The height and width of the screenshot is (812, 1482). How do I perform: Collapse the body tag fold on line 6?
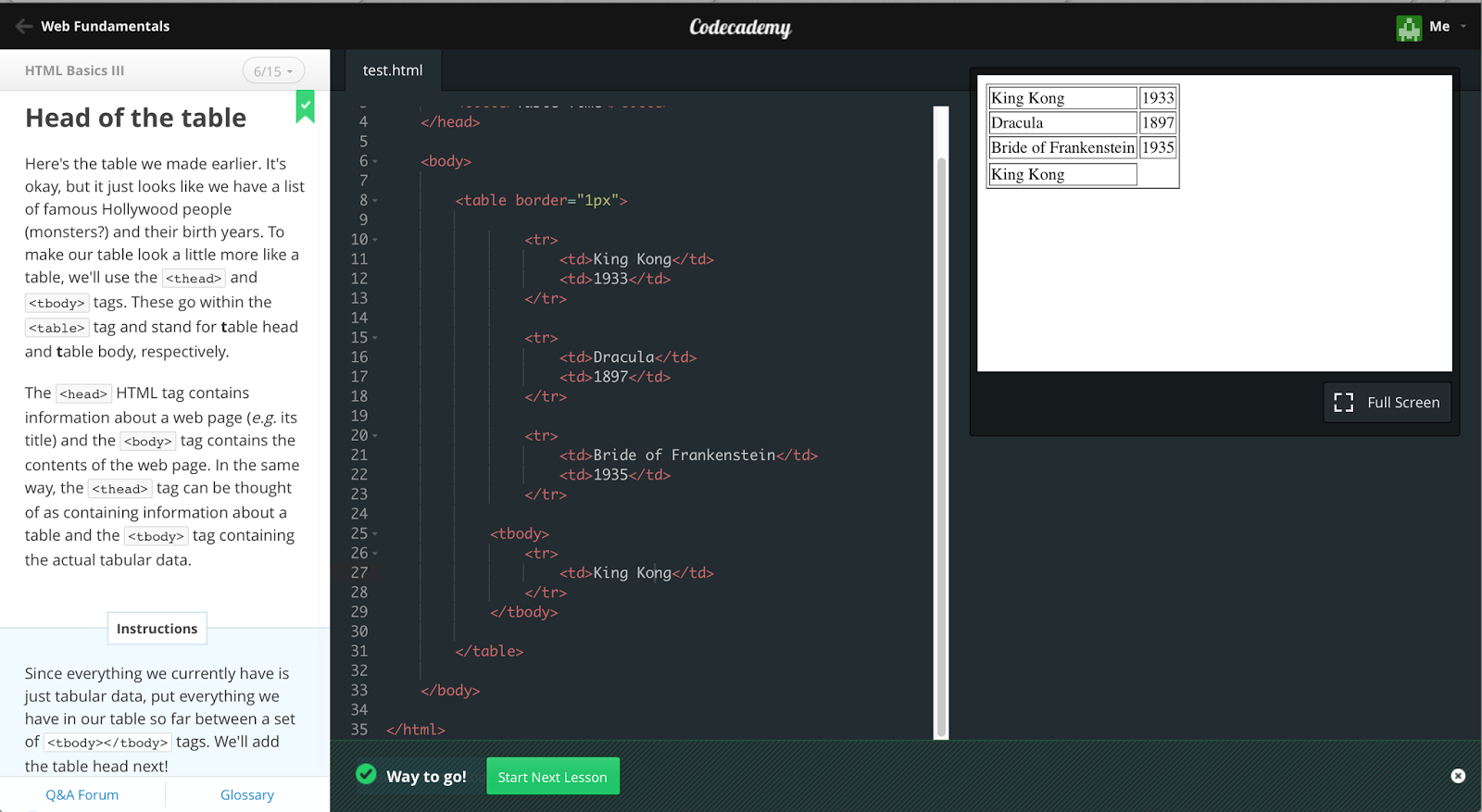375,162
